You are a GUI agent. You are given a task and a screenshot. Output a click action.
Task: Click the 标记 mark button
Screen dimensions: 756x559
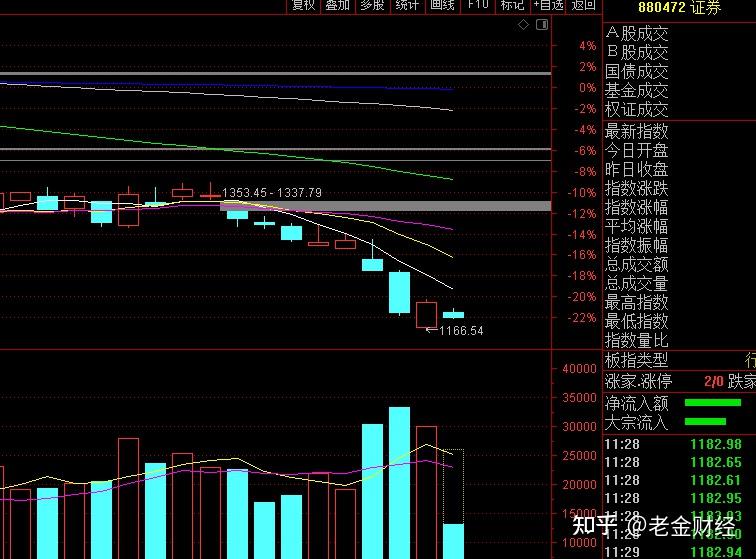tap(512, 5)
